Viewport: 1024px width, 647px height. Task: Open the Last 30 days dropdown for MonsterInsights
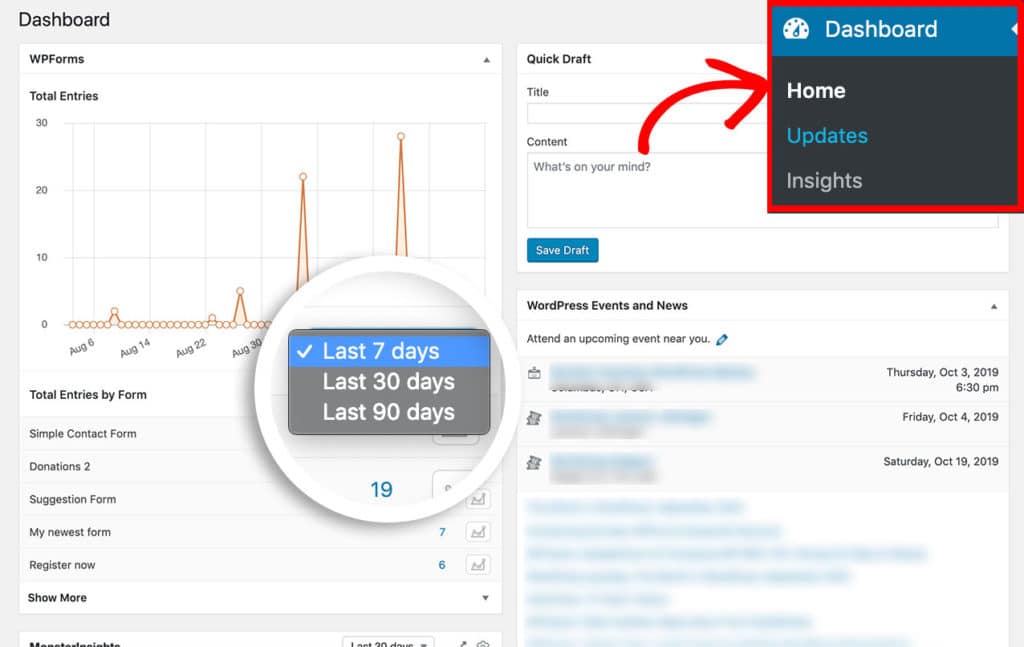tap(388, 644)
